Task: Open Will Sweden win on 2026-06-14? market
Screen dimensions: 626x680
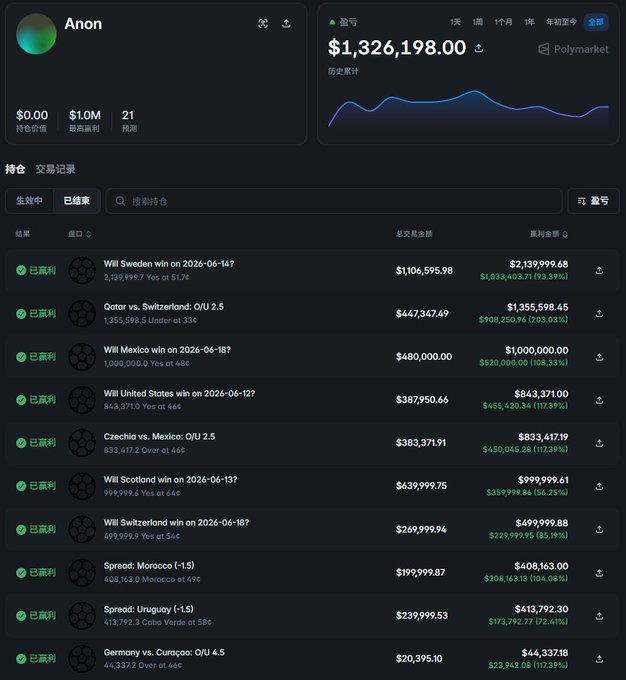Action: (169, 264)
